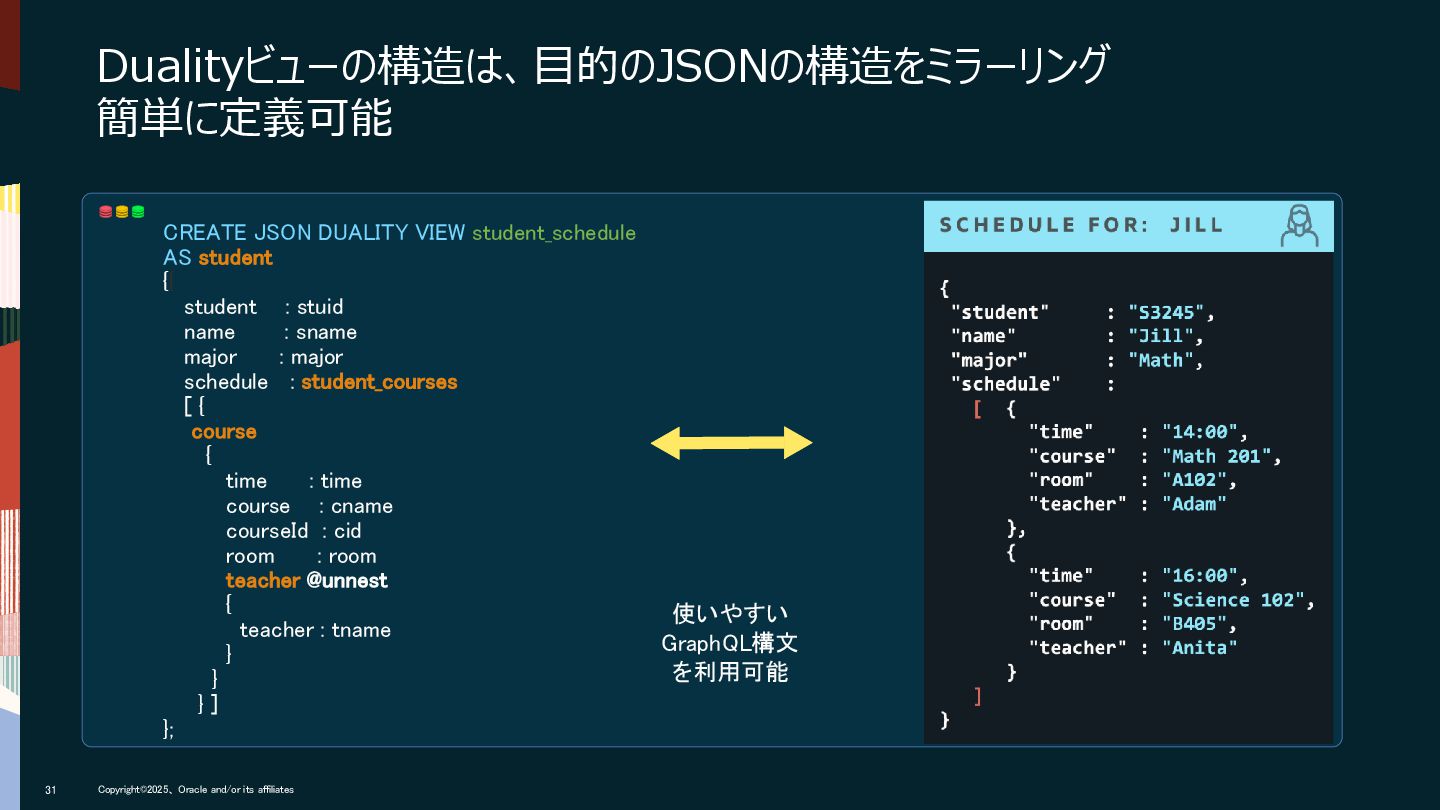1440x810 pixels.
Task: Select the JSON time value "14:00"
Action: pyautogui.click(x=1201, y=432)
